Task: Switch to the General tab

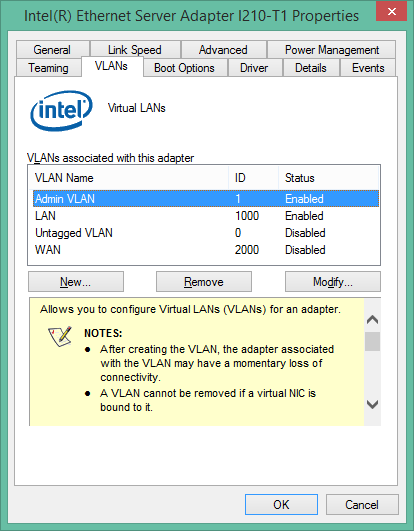Action: (x=52, y=50)
